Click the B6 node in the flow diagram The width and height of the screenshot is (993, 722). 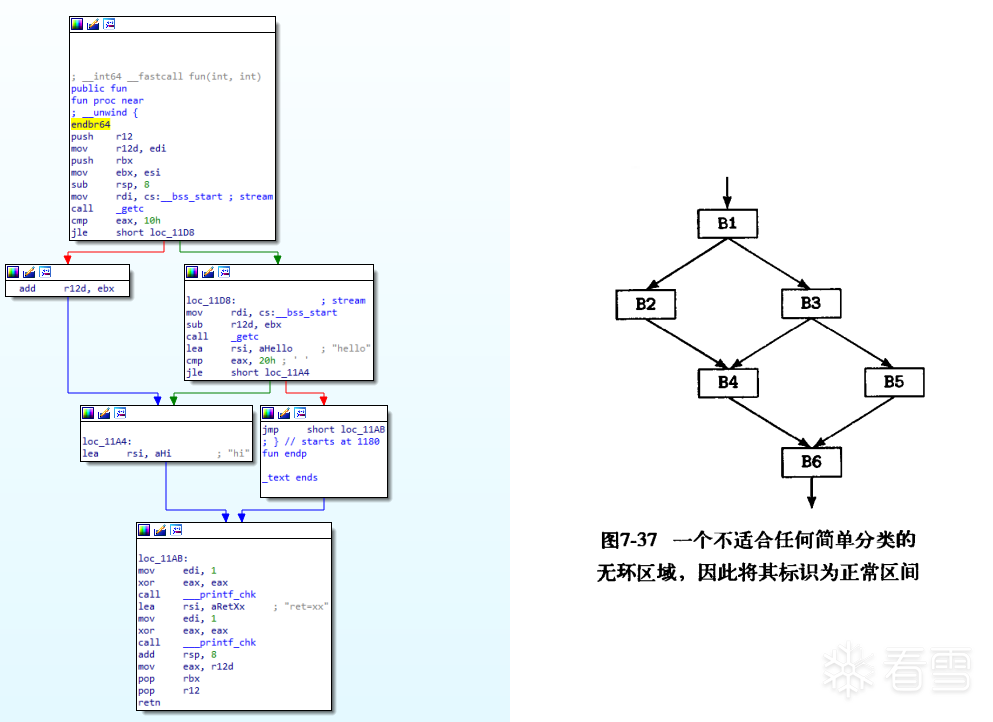tap(811, 462)
